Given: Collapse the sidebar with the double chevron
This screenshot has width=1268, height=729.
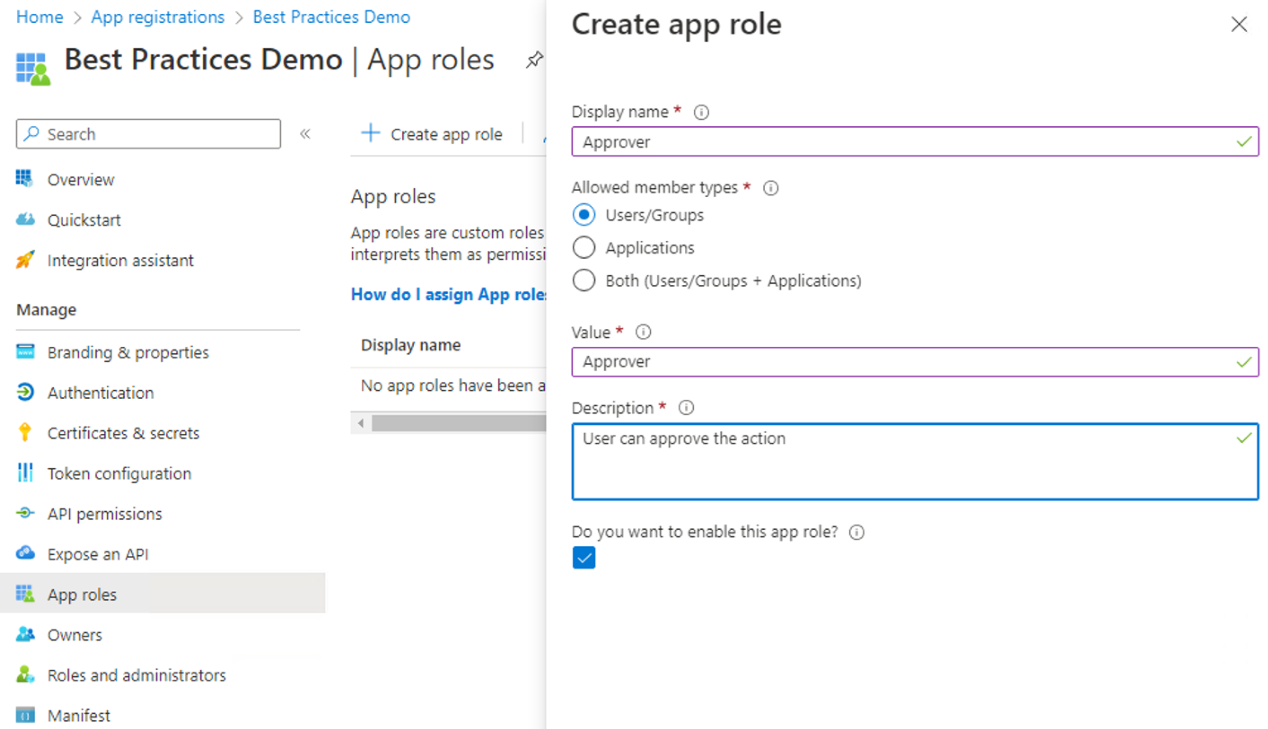Looking at the screenshot, I should coord(305,133).
